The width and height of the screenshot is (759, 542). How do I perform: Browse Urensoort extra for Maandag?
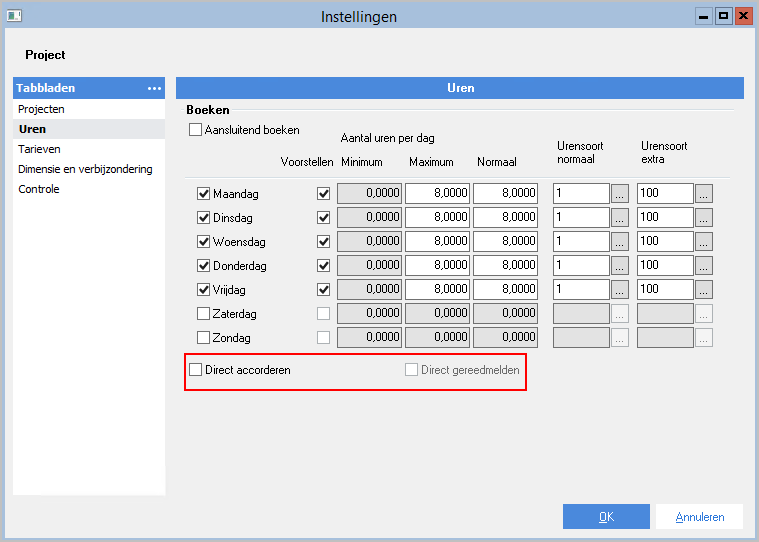(x=704, y=194)
